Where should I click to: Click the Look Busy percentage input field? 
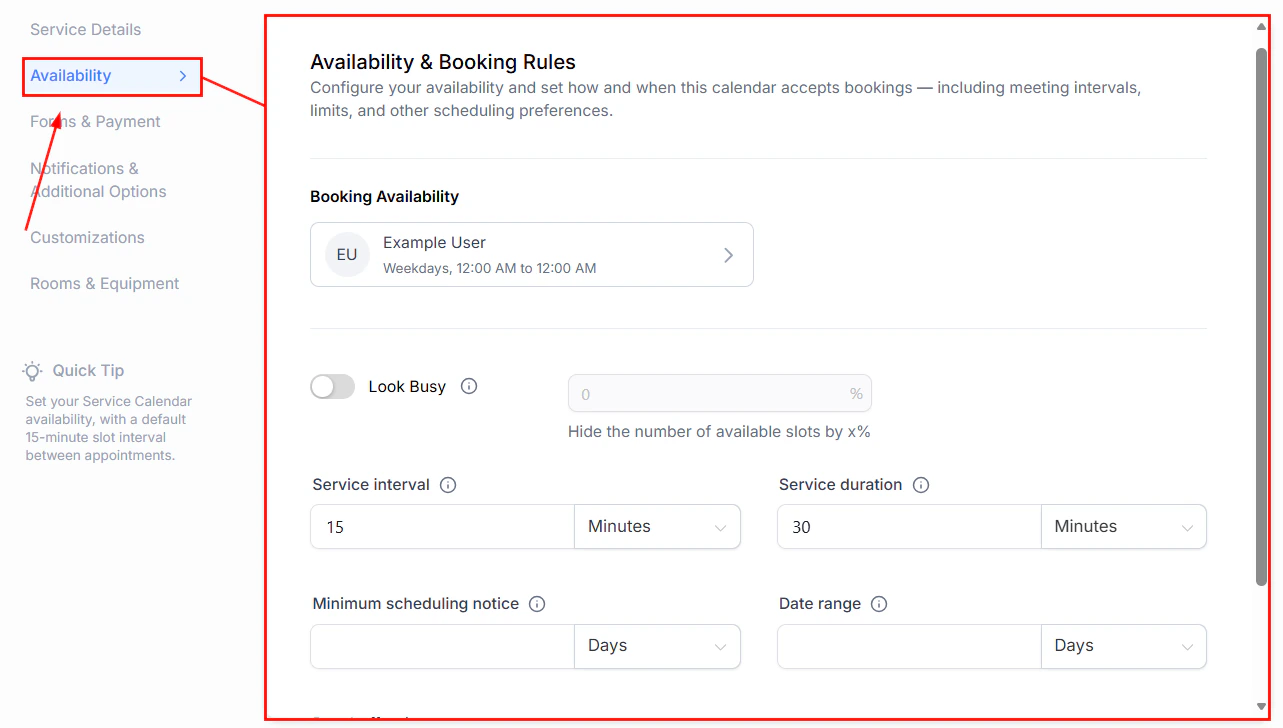720,393
